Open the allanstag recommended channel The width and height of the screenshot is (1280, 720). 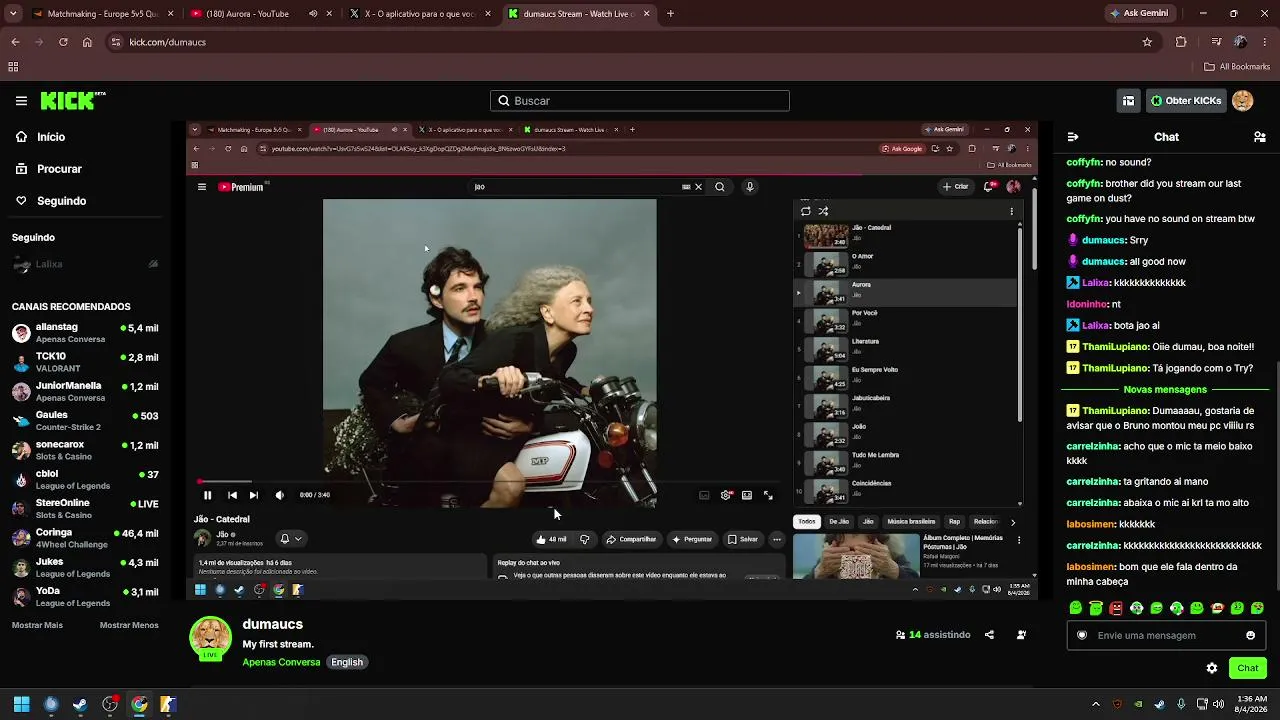[85, 333]
